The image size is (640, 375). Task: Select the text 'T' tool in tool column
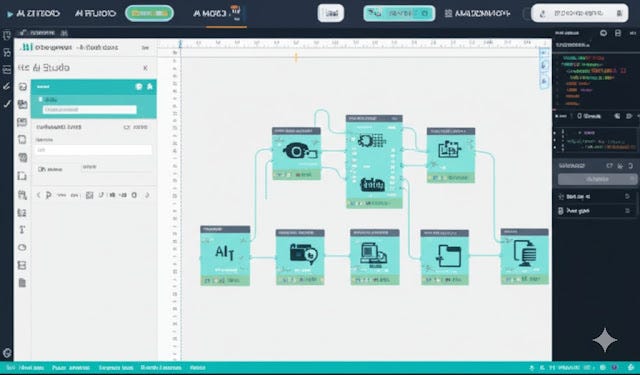click(x=22, y=230)
